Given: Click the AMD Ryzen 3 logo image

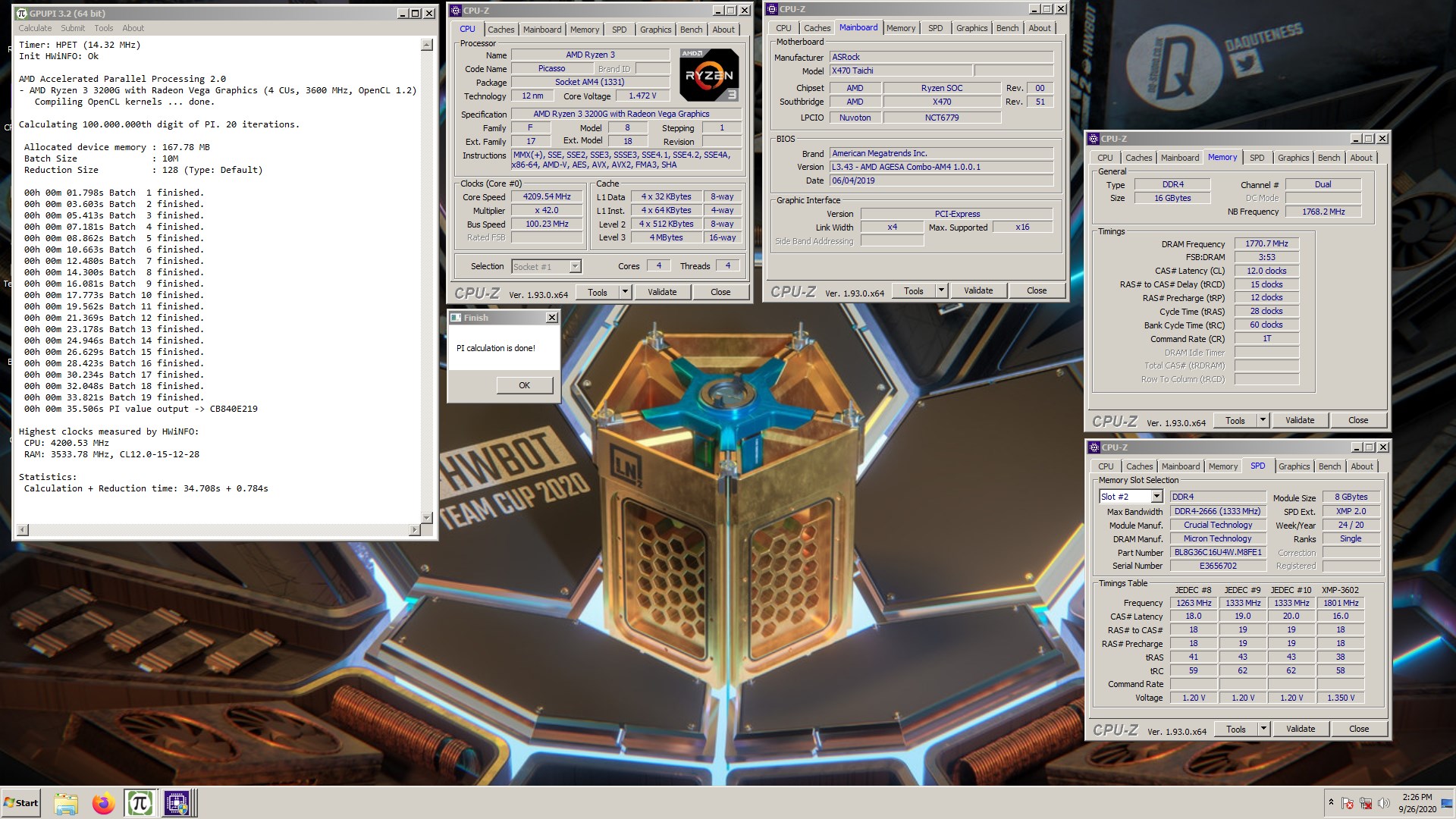Looking at the screenshot, I should coord(709,75).
